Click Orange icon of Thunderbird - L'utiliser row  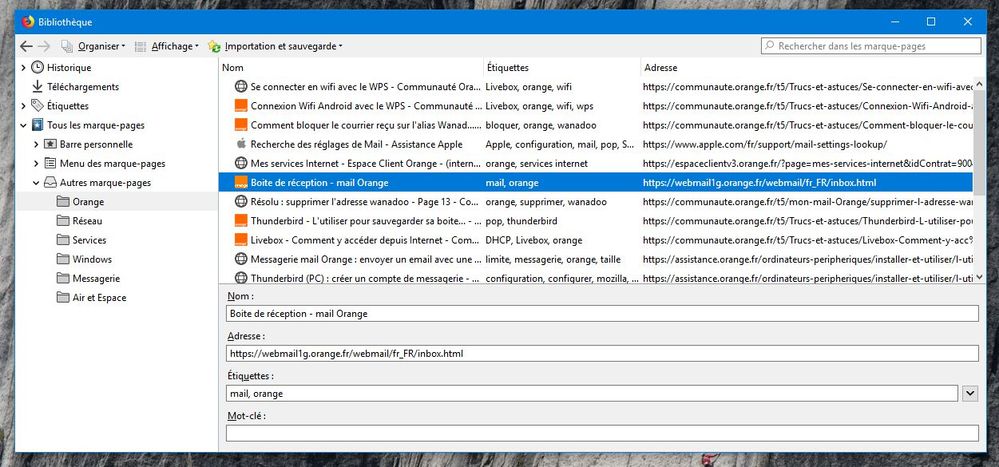pyautogui.click(x=241, y=221)
